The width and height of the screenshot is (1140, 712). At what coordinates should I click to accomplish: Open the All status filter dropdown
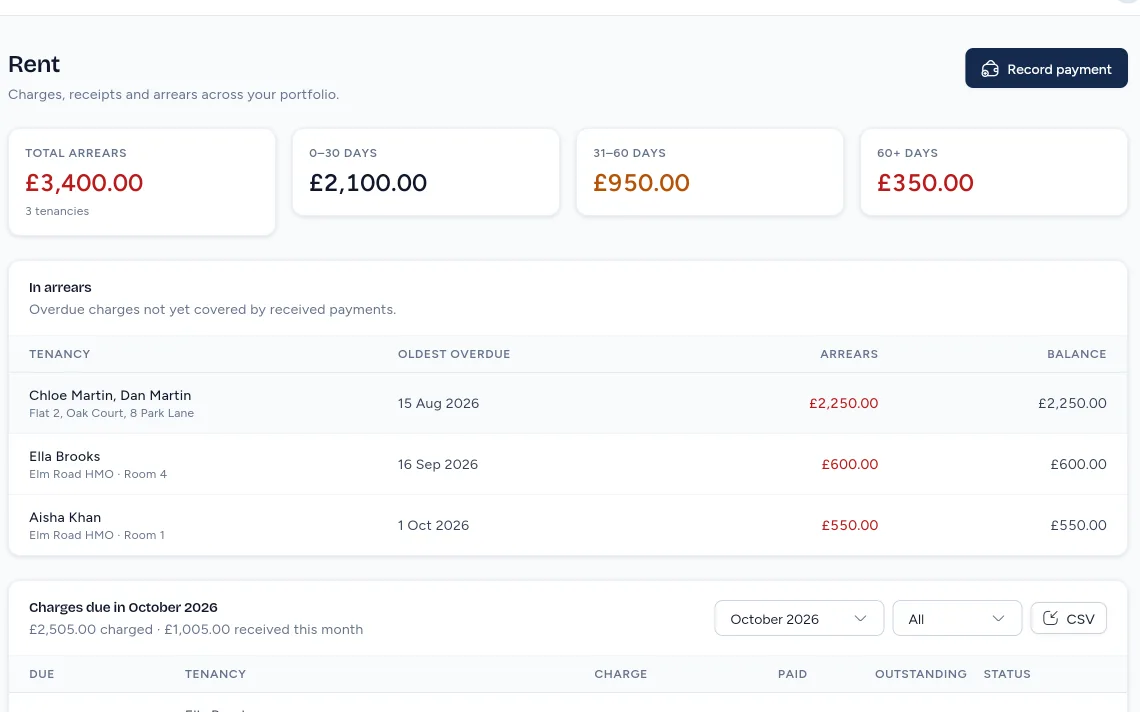point(957,618)
